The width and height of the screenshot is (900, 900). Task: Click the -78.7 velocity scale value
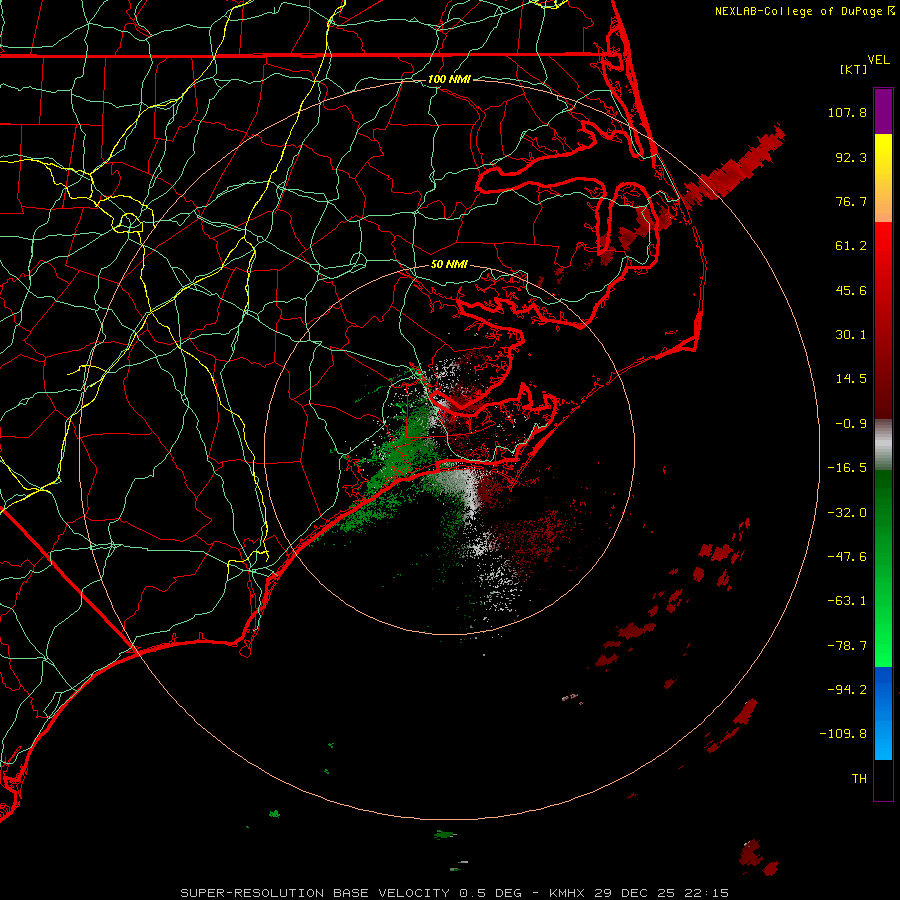(847, 646)
